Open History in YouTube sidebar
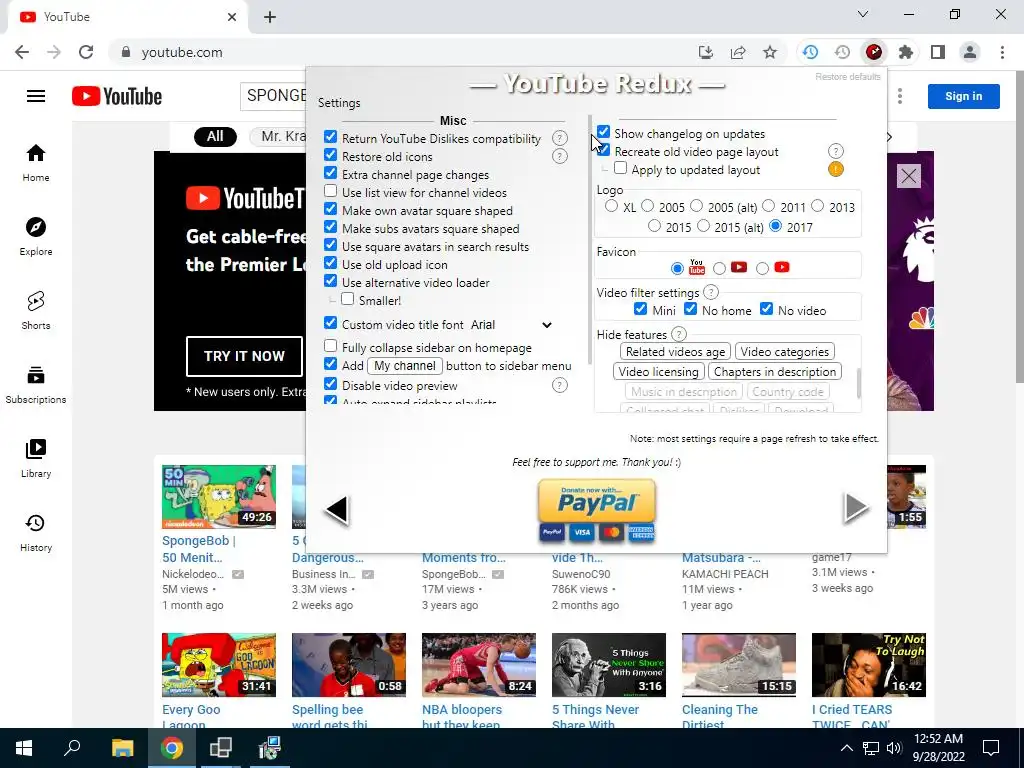The image size is (1024, 768). (36, 532)
